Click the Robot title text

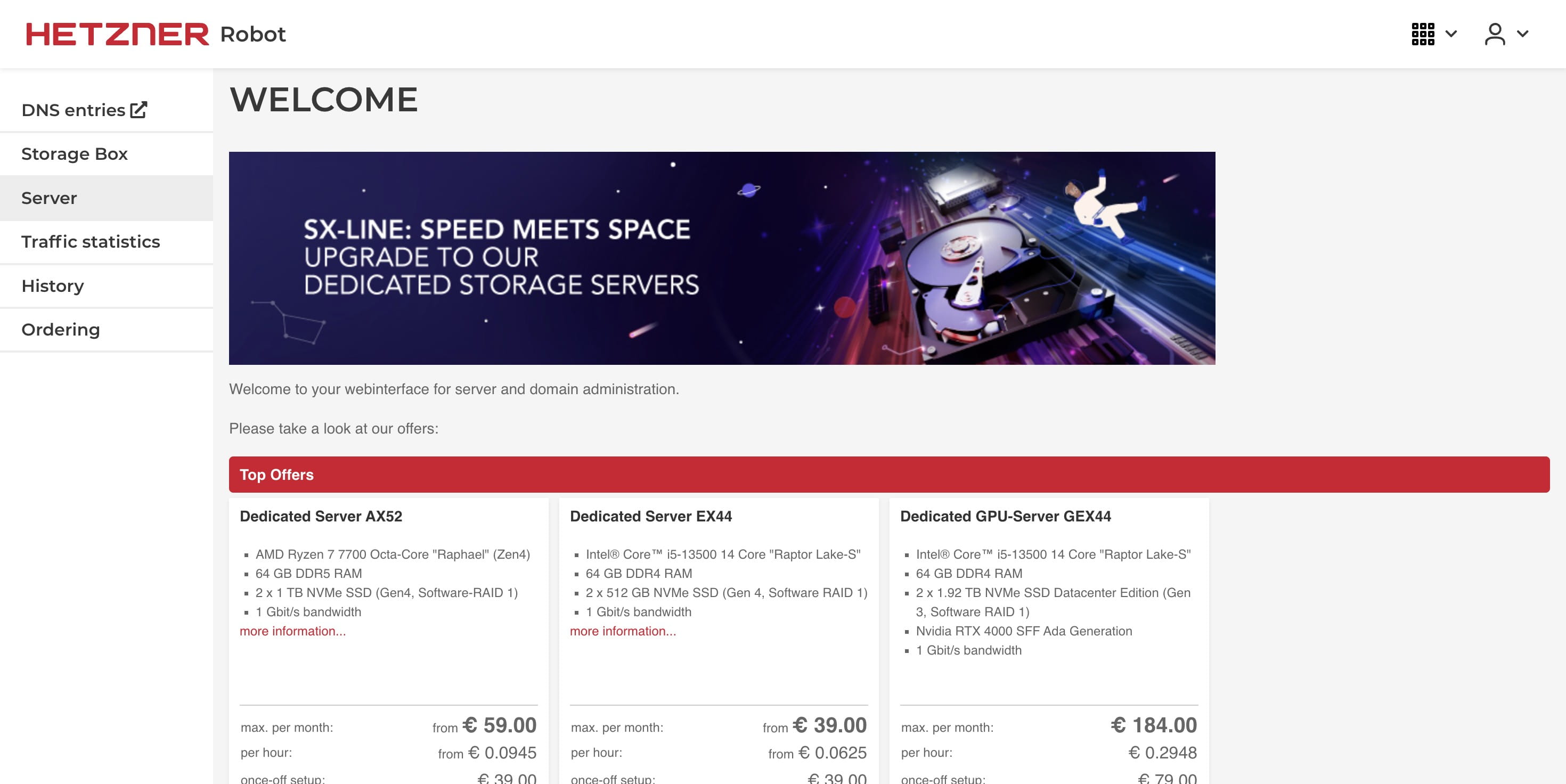coord(253,34)
